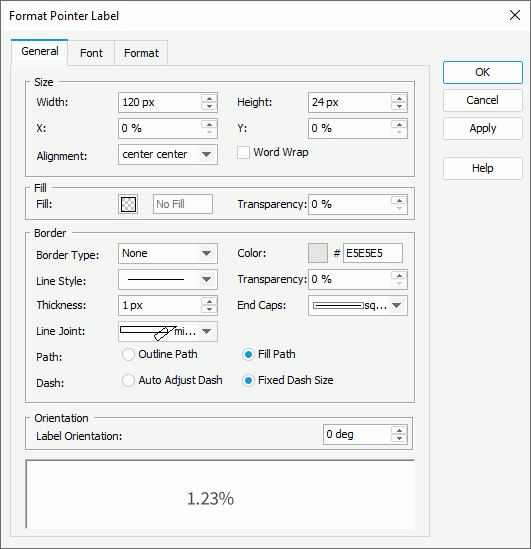
Task: Decrease Width with the down spinner arrow
Action: click(209, 106)
